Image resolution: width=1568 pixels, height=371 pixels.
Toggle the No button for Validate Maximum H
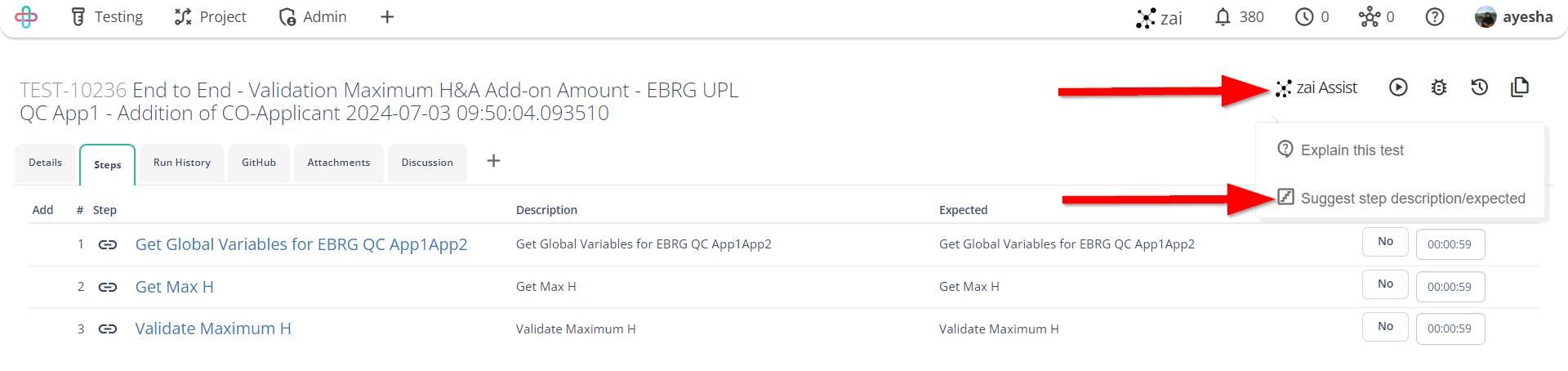pos(1385,327)
